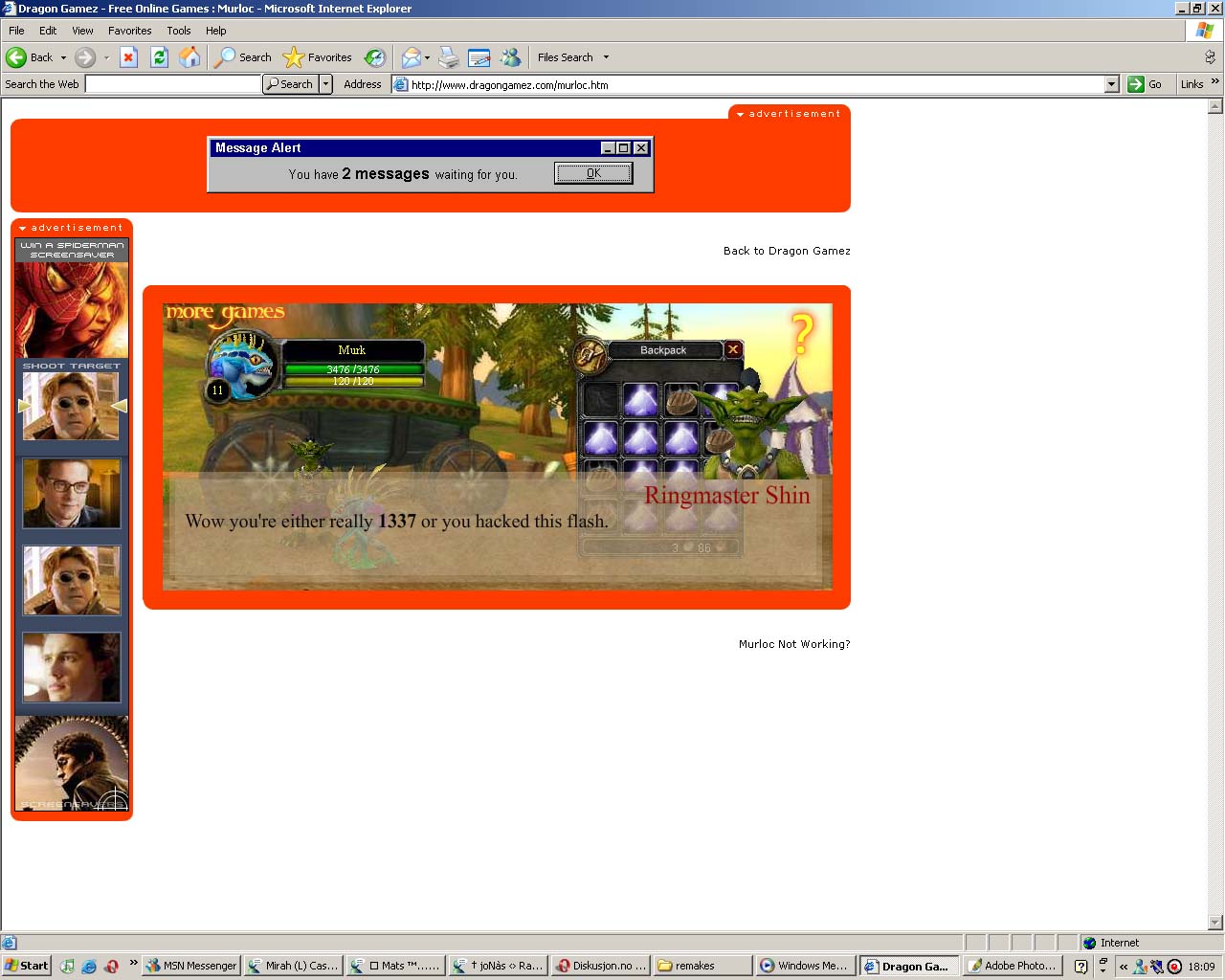Switch to MSN Messenger taskbar window
Viewport: 1225px width, 980px height.
[190, 966]
